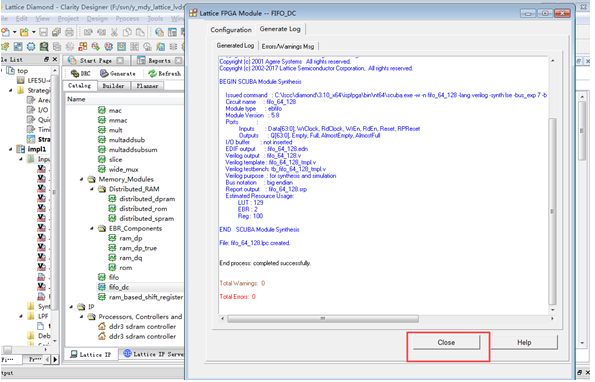This screenshot has width=595, height=382.
Task: Collapse the Processors, Controllers folder
Action: 82,317
